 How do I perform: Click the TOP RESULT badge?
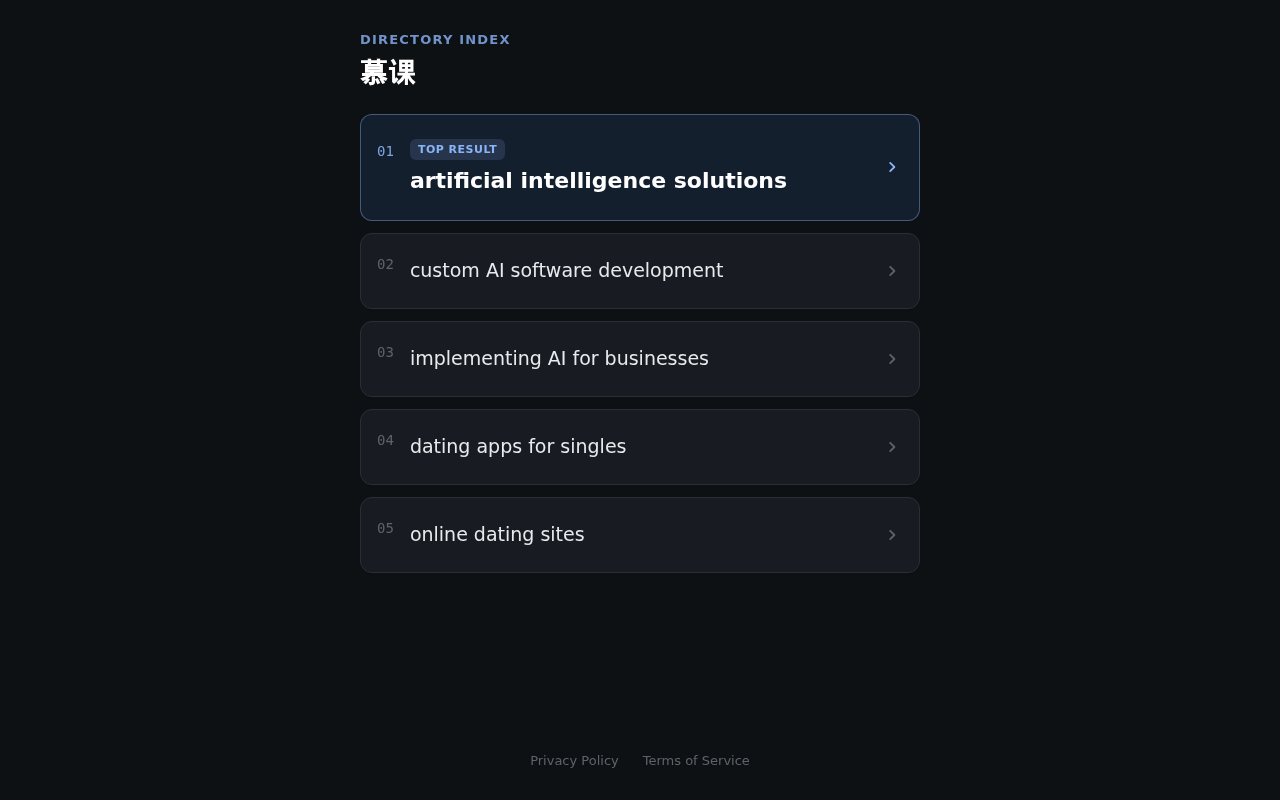[x=457, y=149]
